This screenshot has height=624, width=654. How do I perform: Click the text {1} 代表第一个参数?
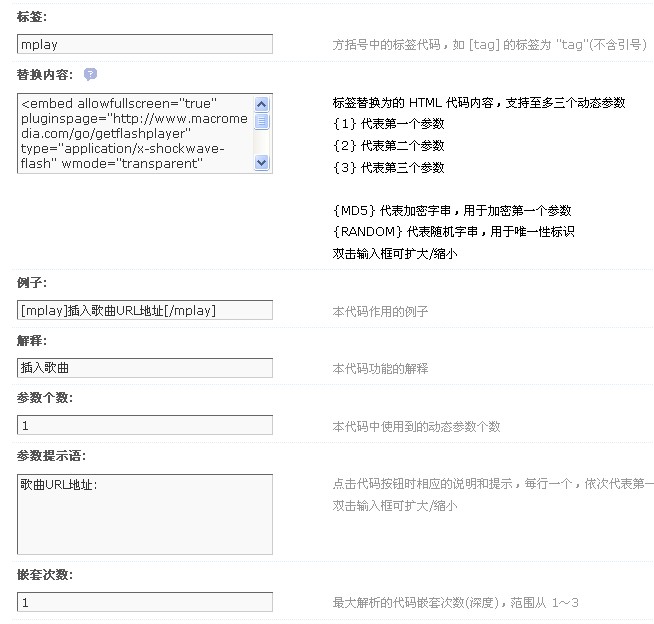[x=388, y=124]
